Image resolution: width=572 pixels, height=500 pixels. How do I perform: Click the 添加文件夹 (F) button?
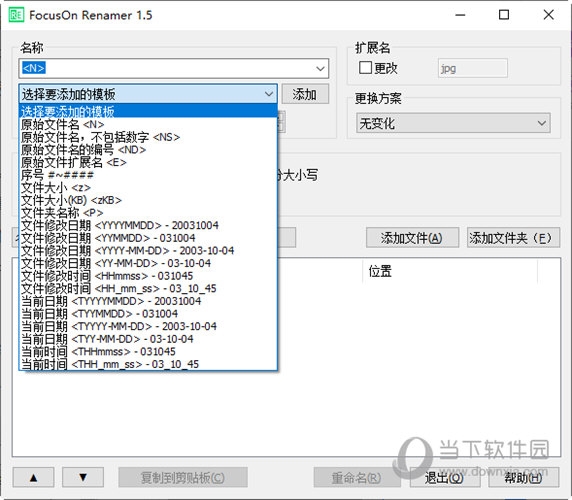click(x=513, y=238)
